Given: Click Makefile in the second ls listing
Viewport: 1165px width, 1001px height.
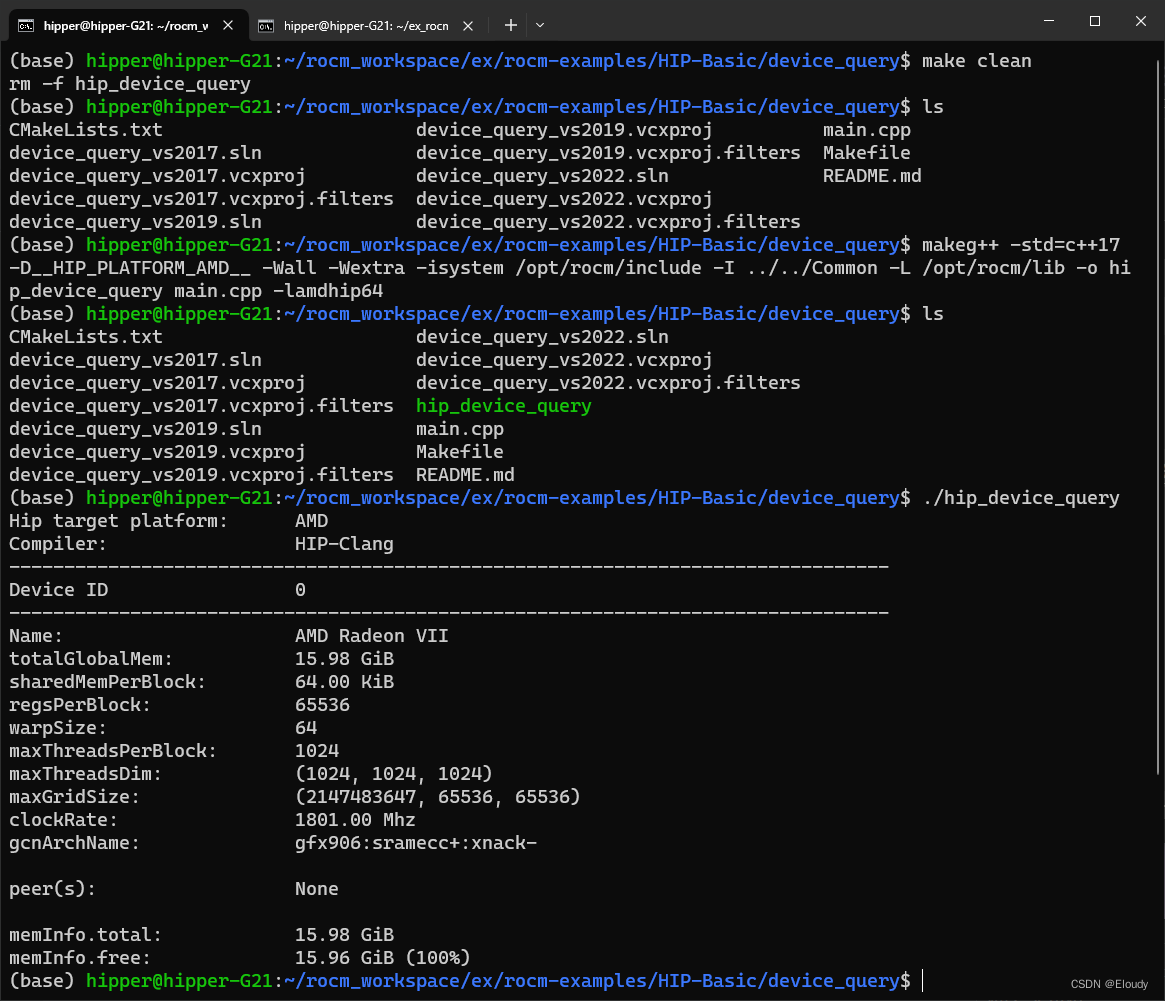Looking at the screenshot, I should (460, 452).
